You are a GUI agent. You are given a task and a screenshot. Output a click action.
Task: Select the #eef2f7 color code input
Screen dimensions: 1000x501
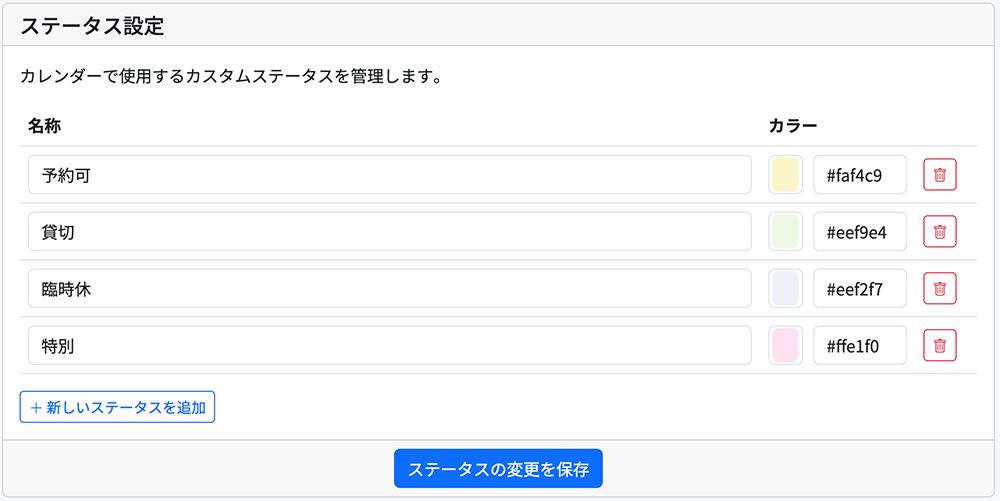(x=860, y=289)
